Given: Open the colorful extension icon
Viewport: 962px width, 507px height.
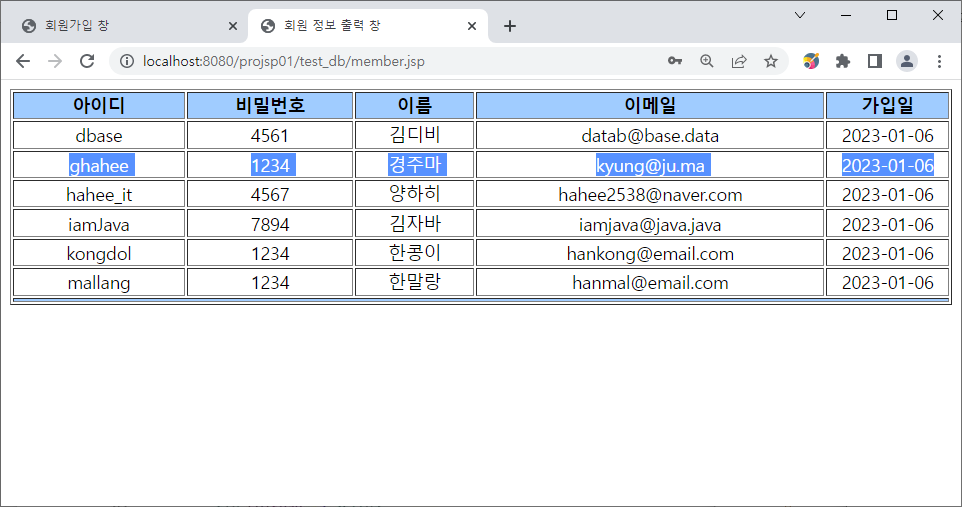Looking at the screenshot, I should [811, 61].
